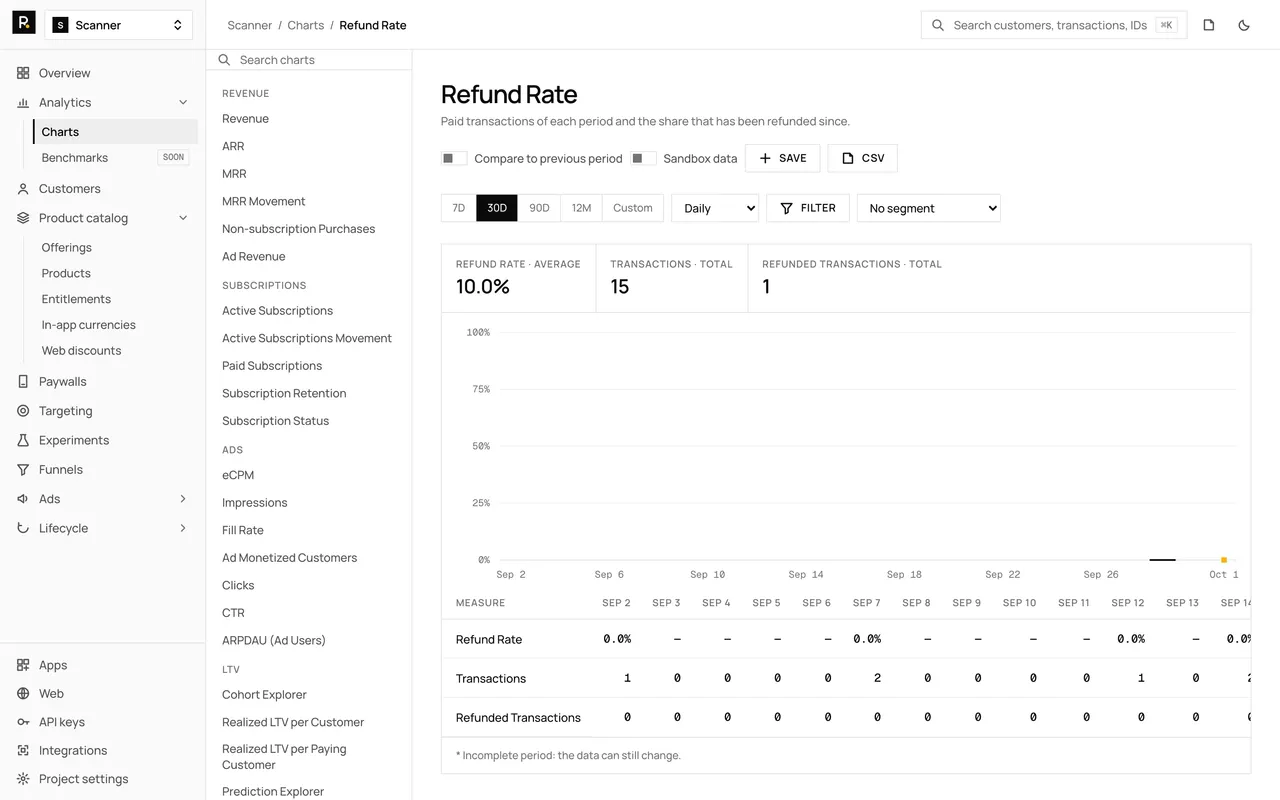Viewport: 1280px width, 800px height.
Task: Click the Funnels filter icon
Action: (x=23, y=469)
